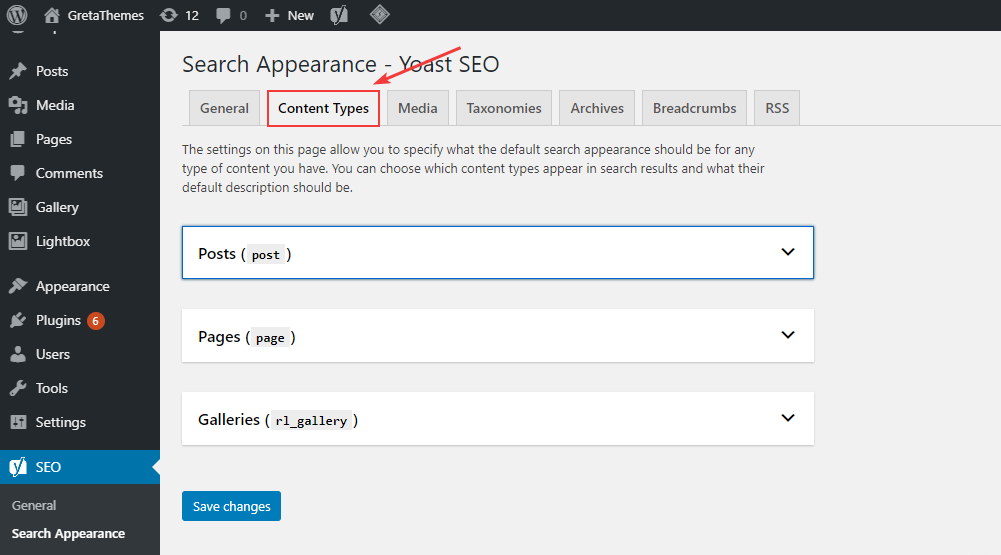Click the 'rl_gallery' code label
The width and height of the screenshot is (1001, 555).
(x=311, y=421)
